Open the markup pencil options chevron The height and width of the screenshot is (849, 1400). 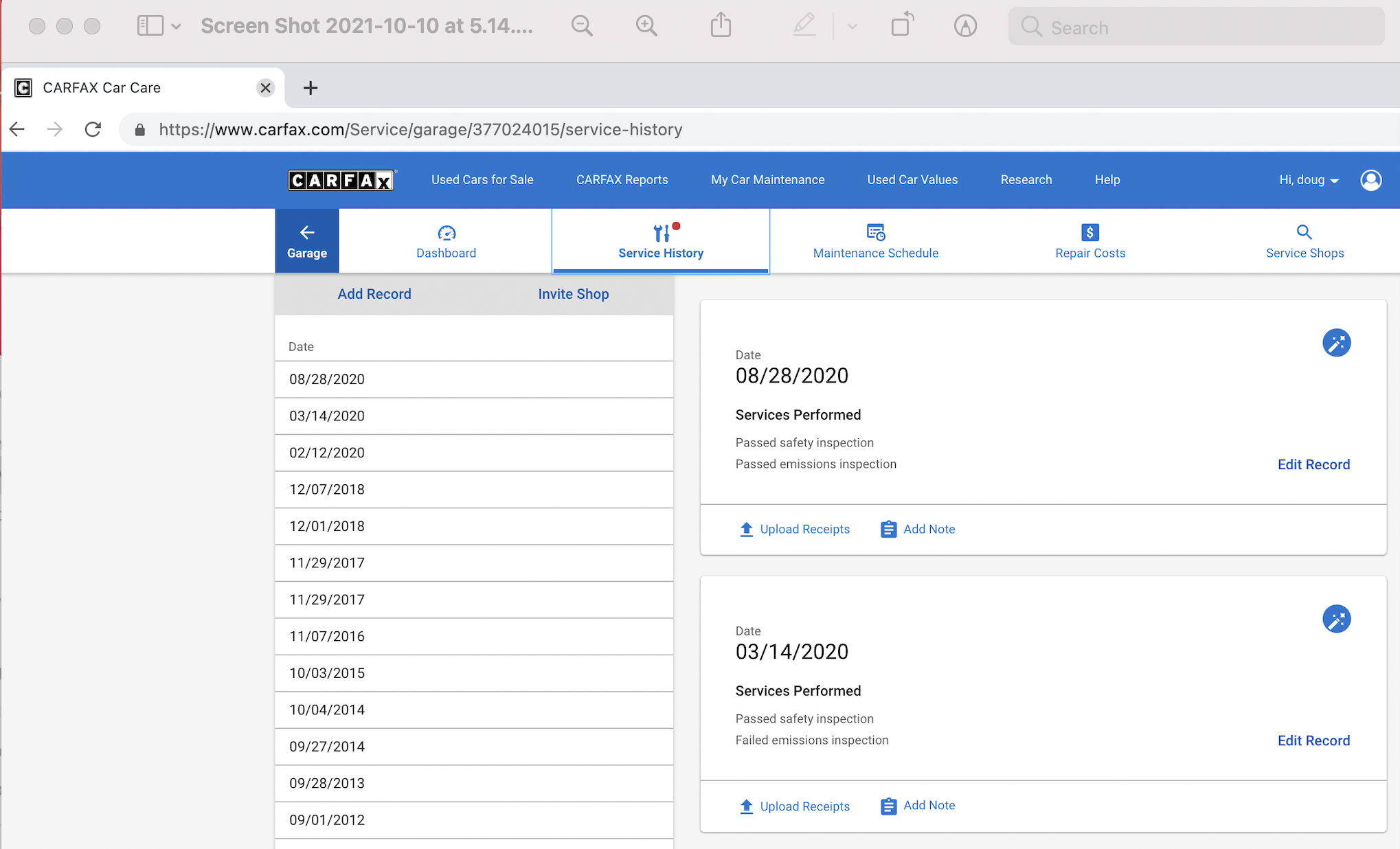(853, 27)
